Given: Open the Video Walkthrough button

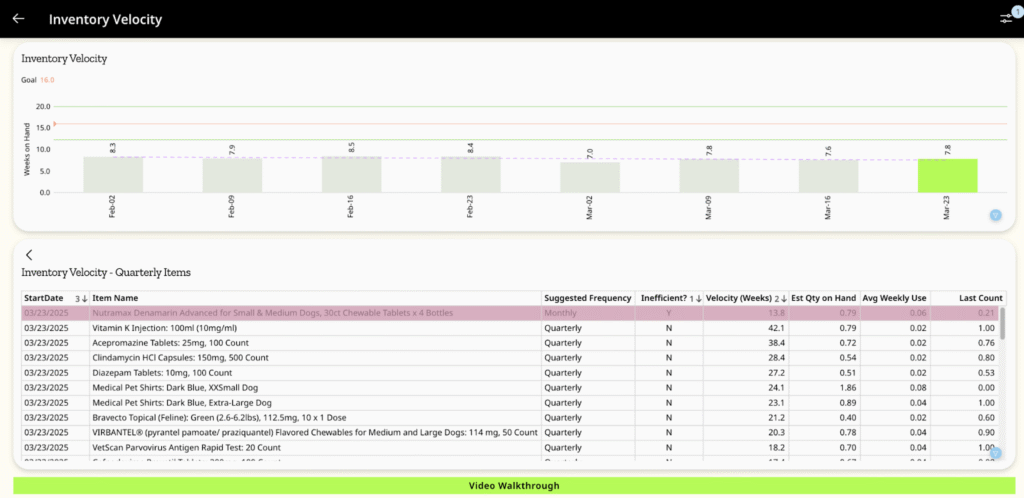Looking at the screenshot, I should 512,486.
